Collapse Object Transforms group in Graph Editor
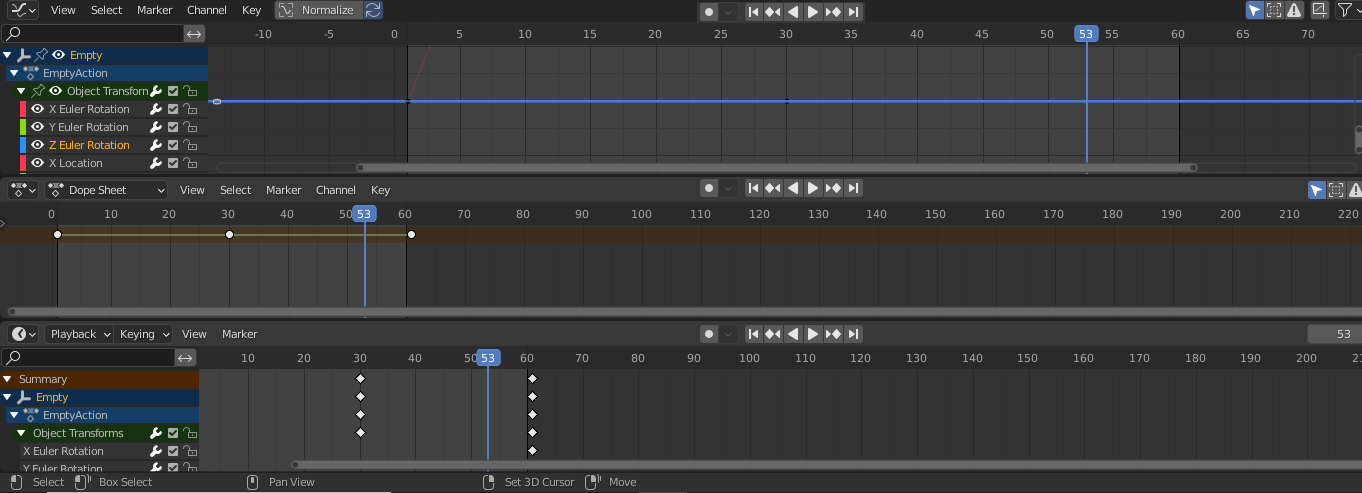The height and width of the screenshot is (493, 1362). click(x=21, y=91)
